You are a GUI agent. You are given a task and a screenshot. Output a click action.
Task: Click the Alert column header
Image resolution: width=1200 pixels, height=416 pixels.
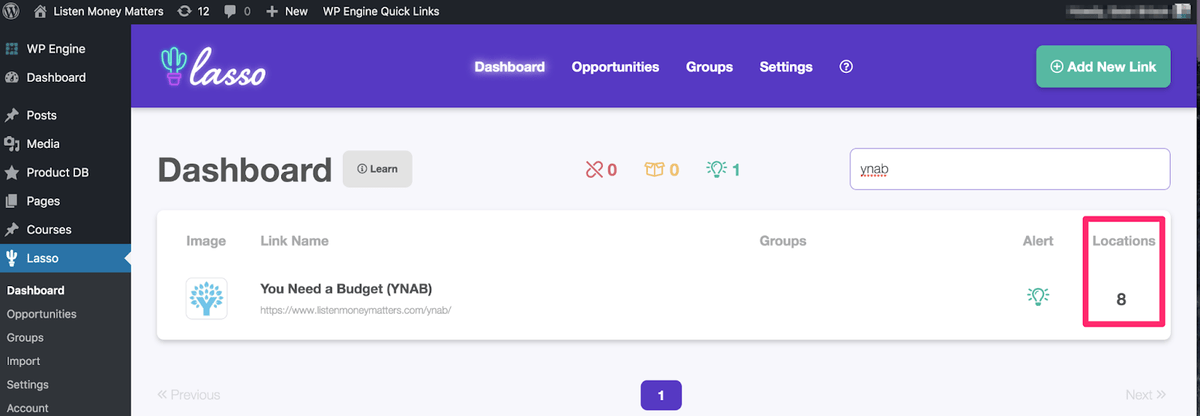point(1038,241)
